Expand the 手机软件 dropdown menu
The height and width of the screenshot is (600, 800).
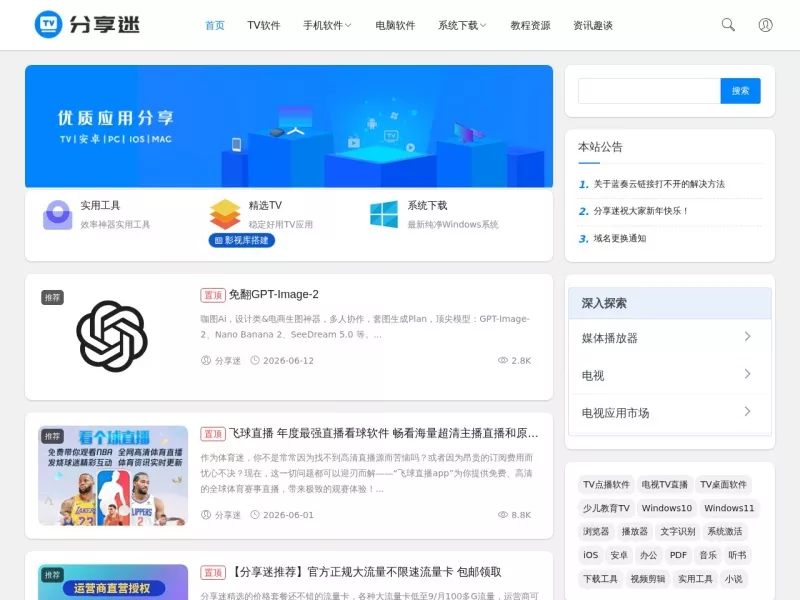tap(327, 25)
